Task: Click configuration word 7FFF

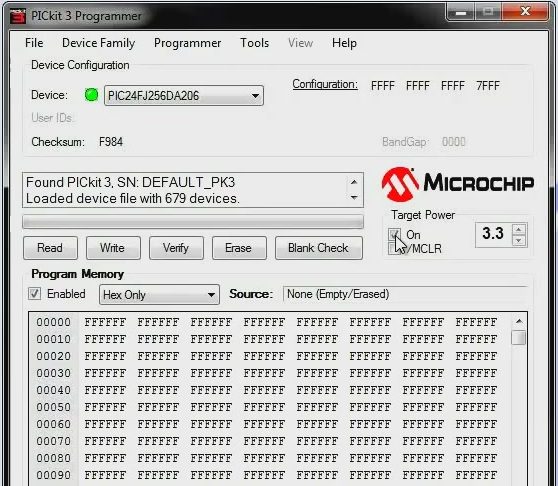Action: [x=488, y=86]
